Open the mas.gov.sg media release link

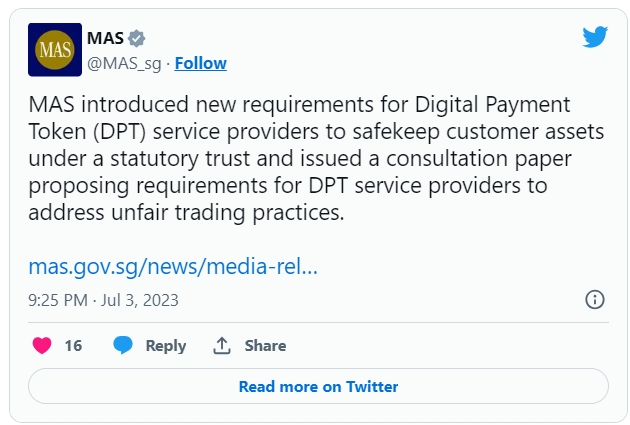coord(173,267)
